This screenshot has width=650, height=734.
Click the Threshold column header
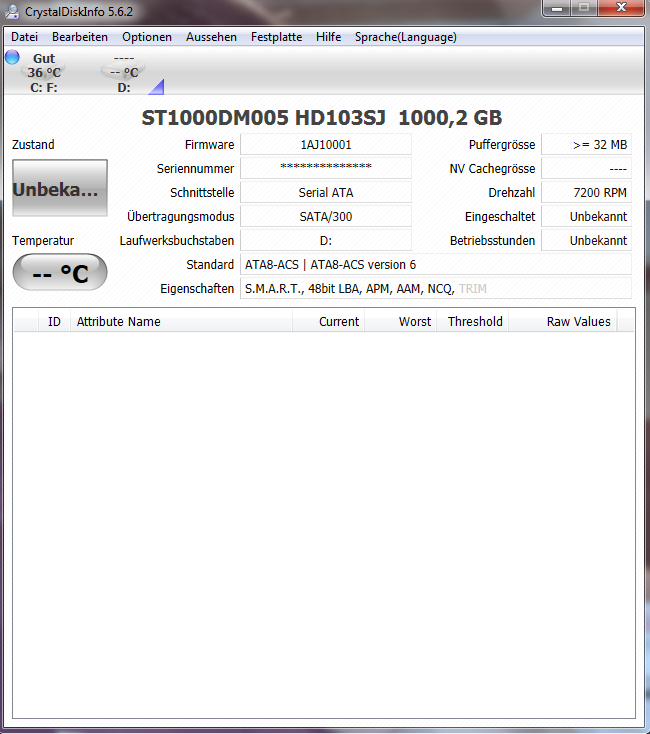click(x=473, y=322)
